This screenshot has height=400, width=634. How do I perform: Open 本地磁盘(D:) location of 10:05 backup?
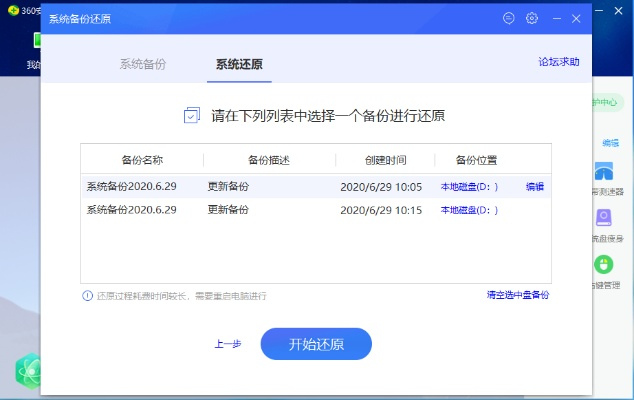[469, 187]
